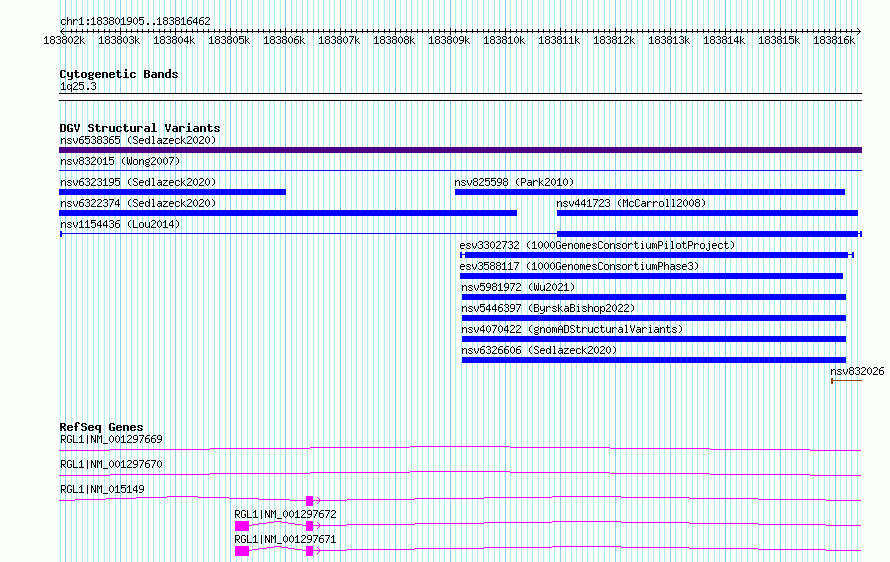This screenshot has height=562, width=890.
Task: Click the 183816k ruler tick label
Action: tap(834, 40)
